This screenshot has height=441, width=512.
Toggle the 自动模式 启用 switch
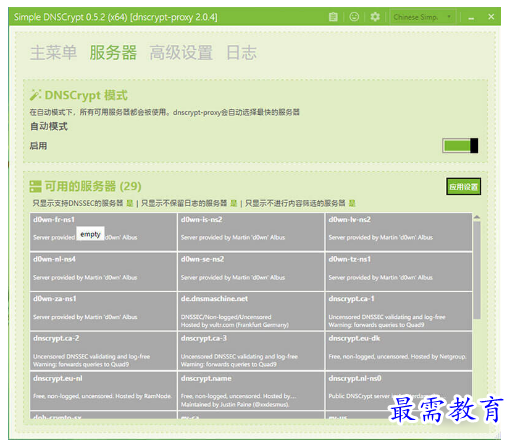click(x=460, y=146)
